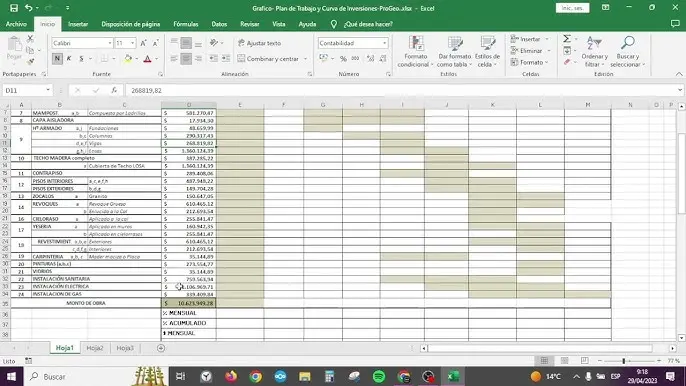
Task: Open the Contabilidad number format dropdown
Action: pyautogui.click(x=384, y=43)
